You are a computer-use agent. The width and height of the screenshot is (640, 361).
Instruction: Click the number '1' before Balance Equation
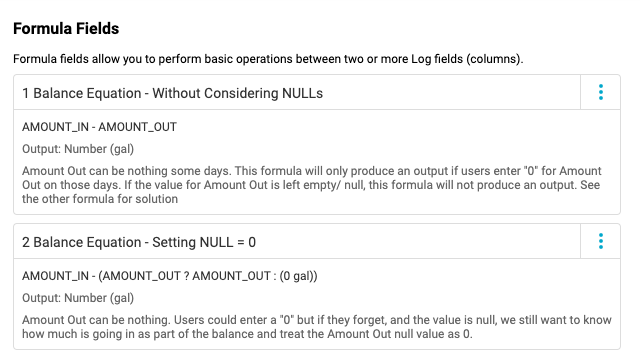25,93
